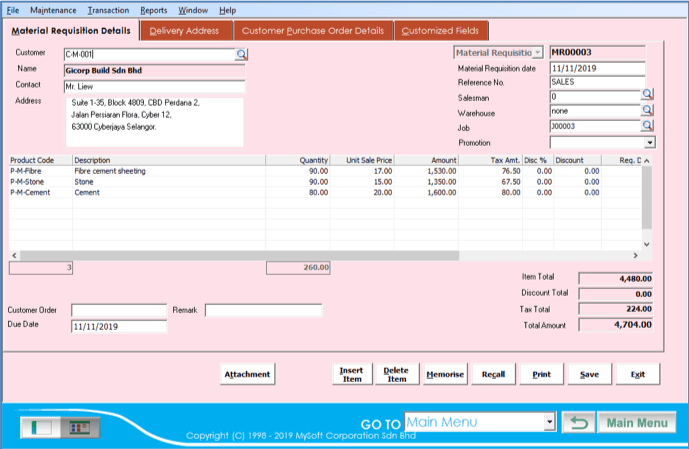Click the Contact field with Mr. Liew

pyautogui.click(x=154, y=87)
